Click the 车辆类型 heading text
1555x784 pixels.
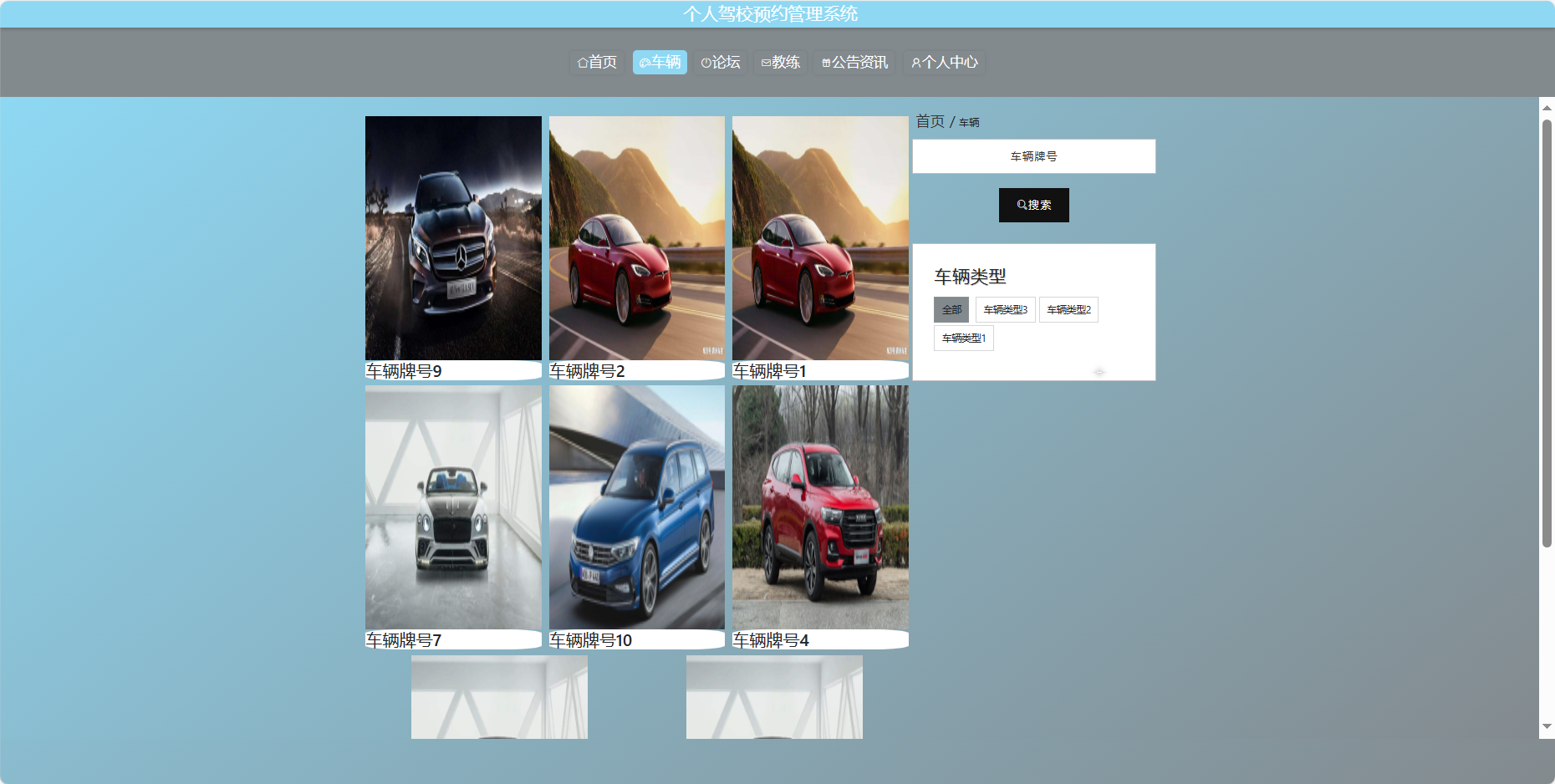(x=970, y=277)
